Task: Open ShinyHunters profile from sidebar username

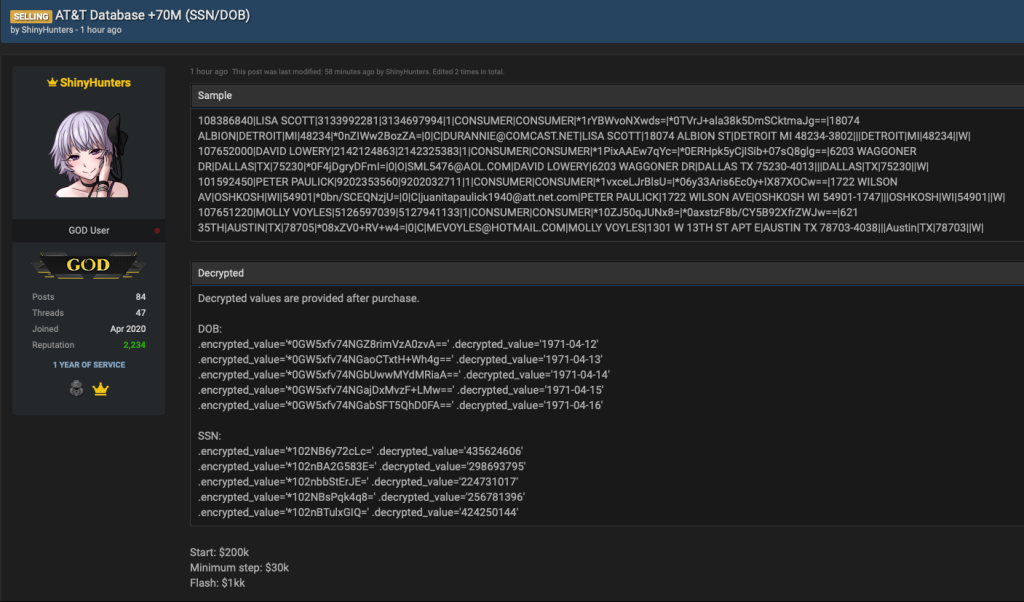Action: tap(96, 83)
